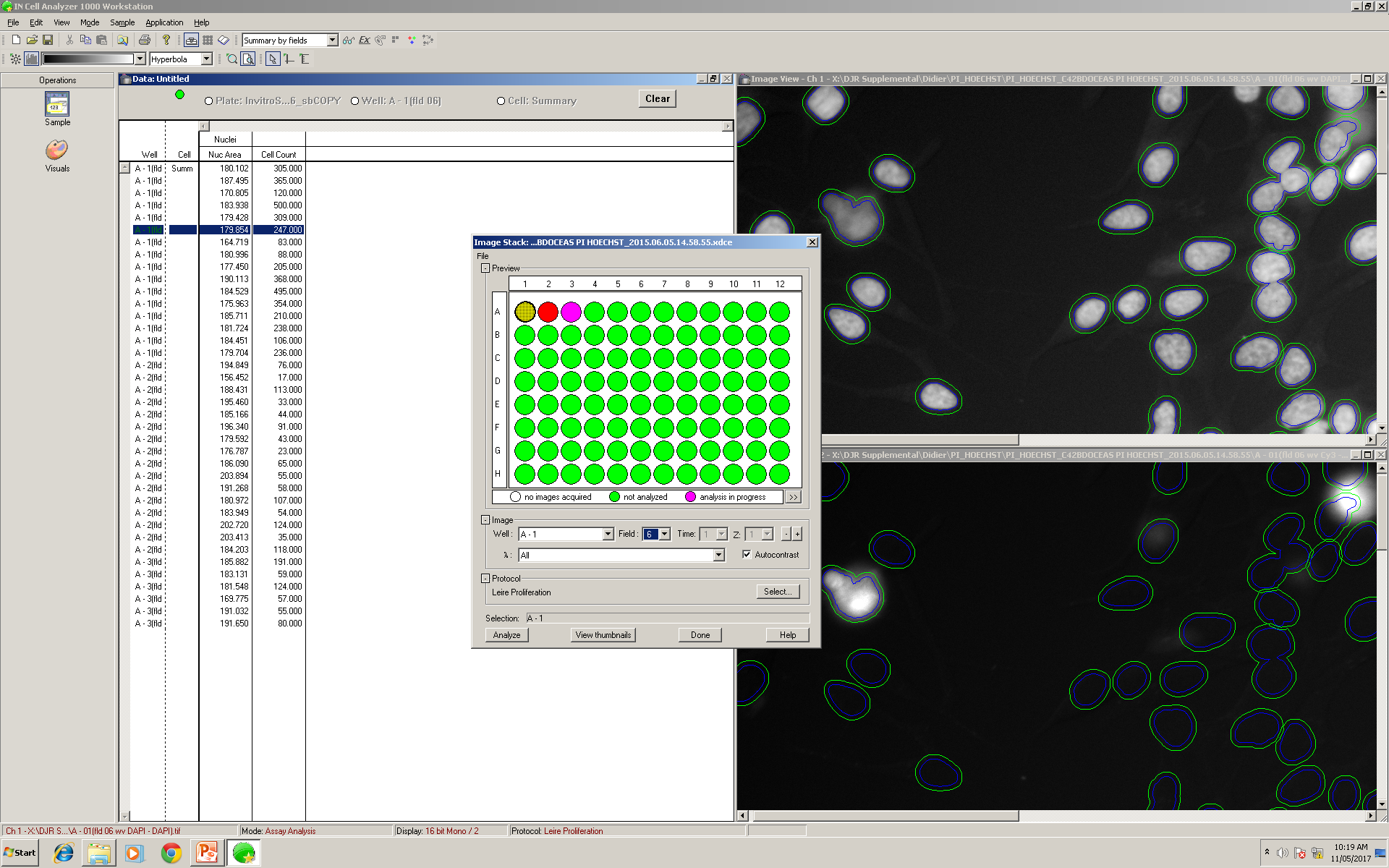Select the Cell: Summary radio button
Viewport: 1389px width, 868px height.
click(x=501, y=101)
